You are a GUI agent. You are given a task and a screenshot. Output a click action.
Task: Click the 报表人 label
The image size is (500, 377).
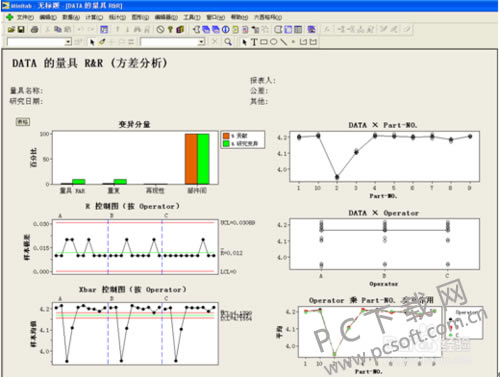263,80
